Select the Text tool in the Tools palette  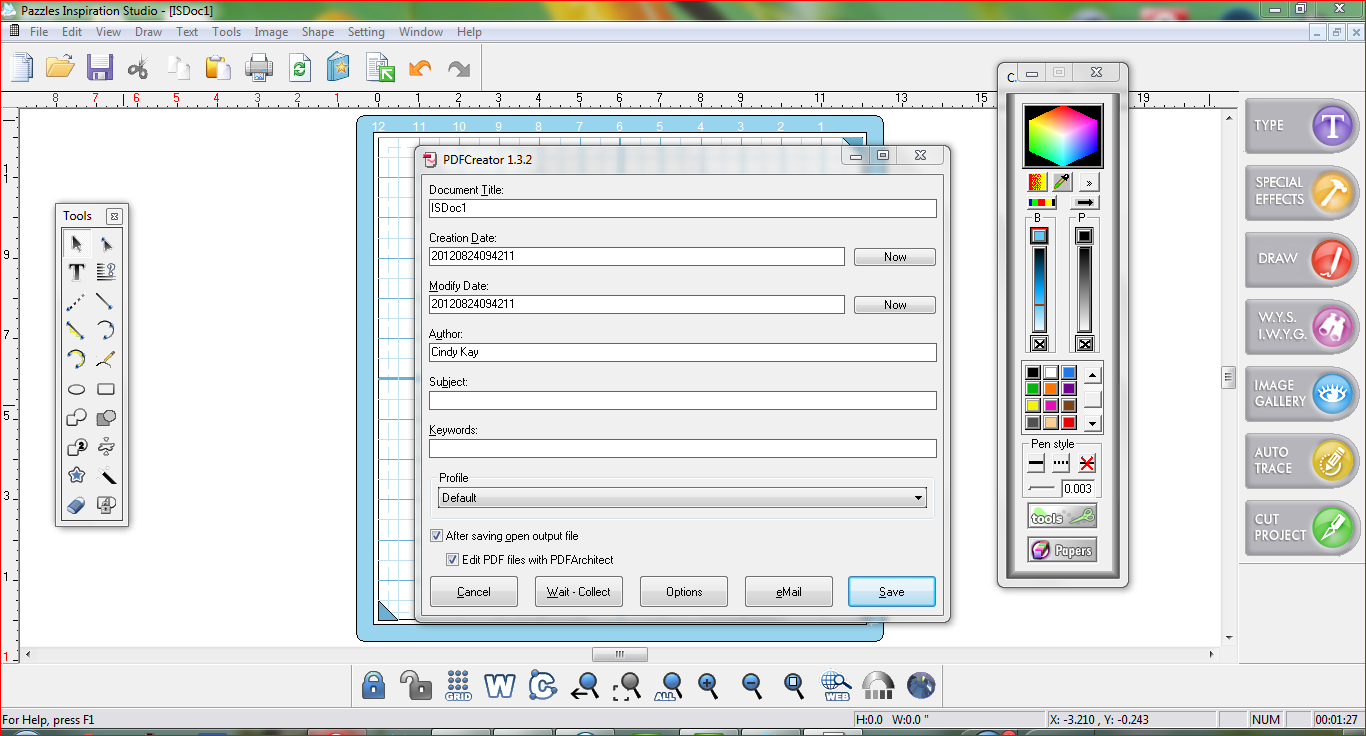(x=75, y=272)
